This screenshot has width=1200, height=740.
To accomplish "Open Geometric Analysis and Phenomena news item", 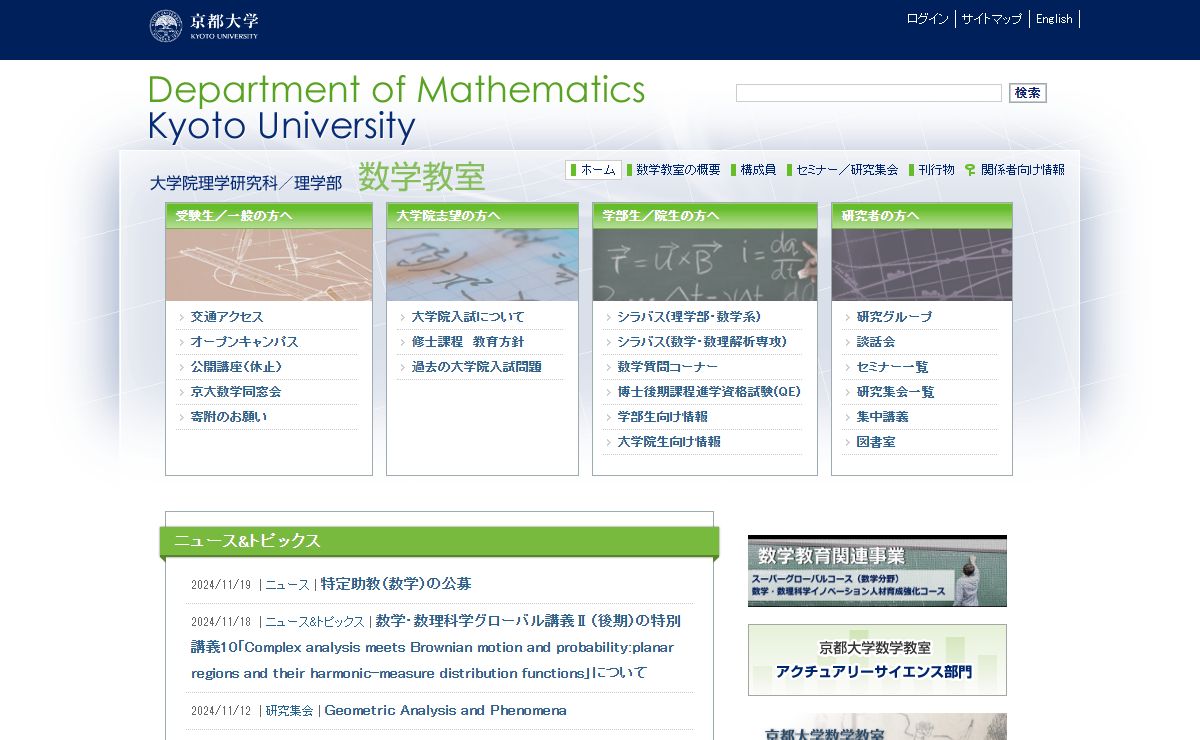I will pyautogui.click(x=445, y=711).
